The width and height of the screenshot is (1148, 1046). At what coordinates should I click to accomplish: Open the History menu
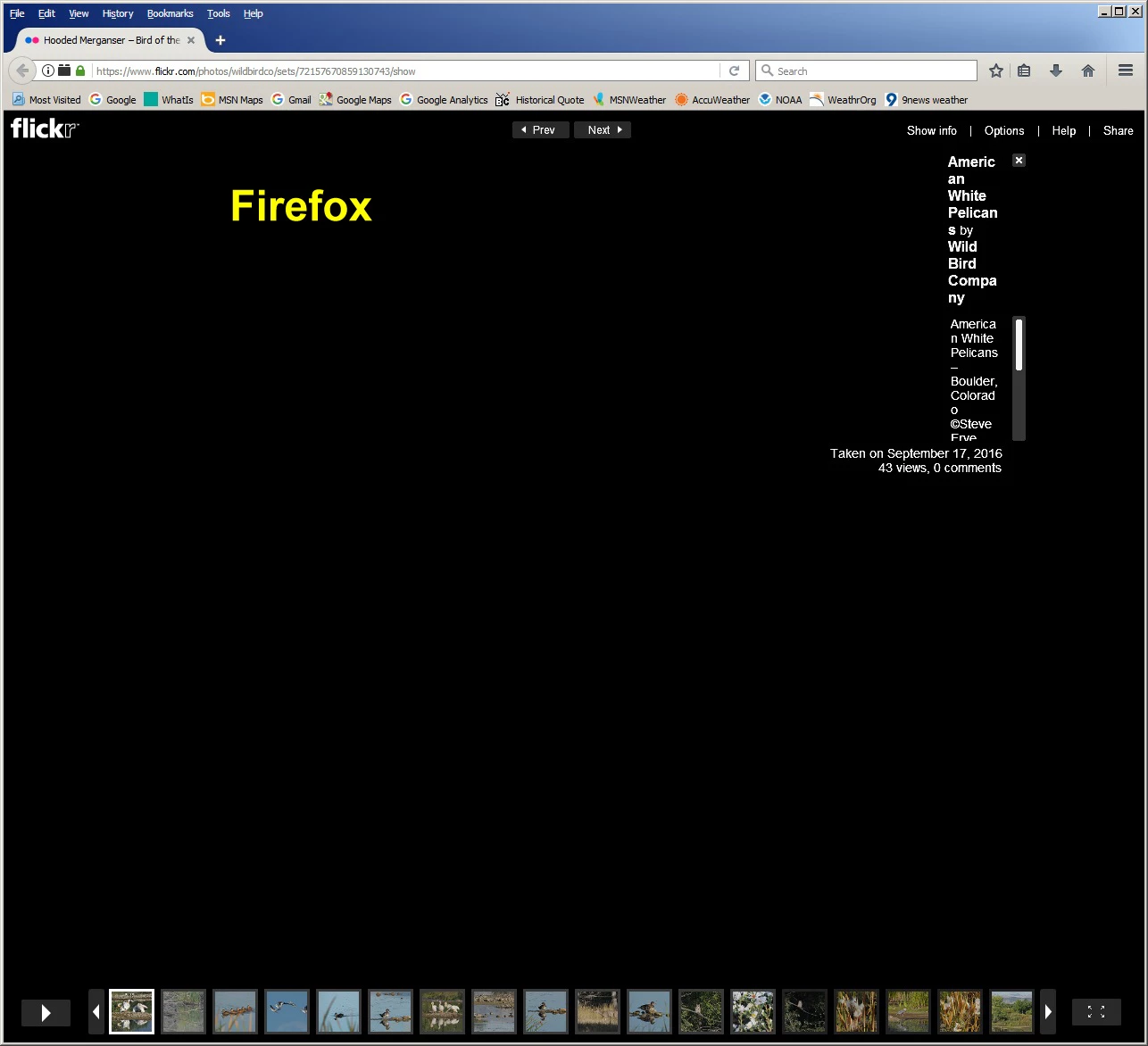click(x=118, y=13)
